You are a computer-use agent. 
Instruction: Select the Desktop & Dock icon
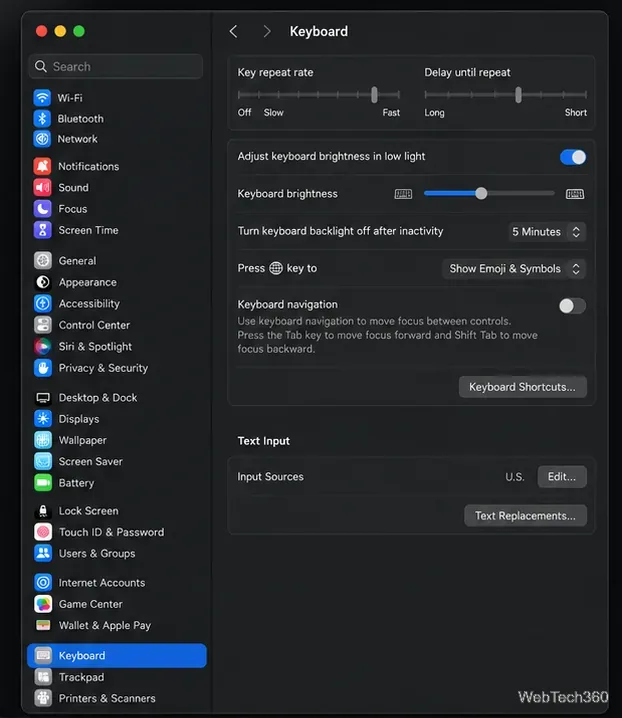coord(43,397)
